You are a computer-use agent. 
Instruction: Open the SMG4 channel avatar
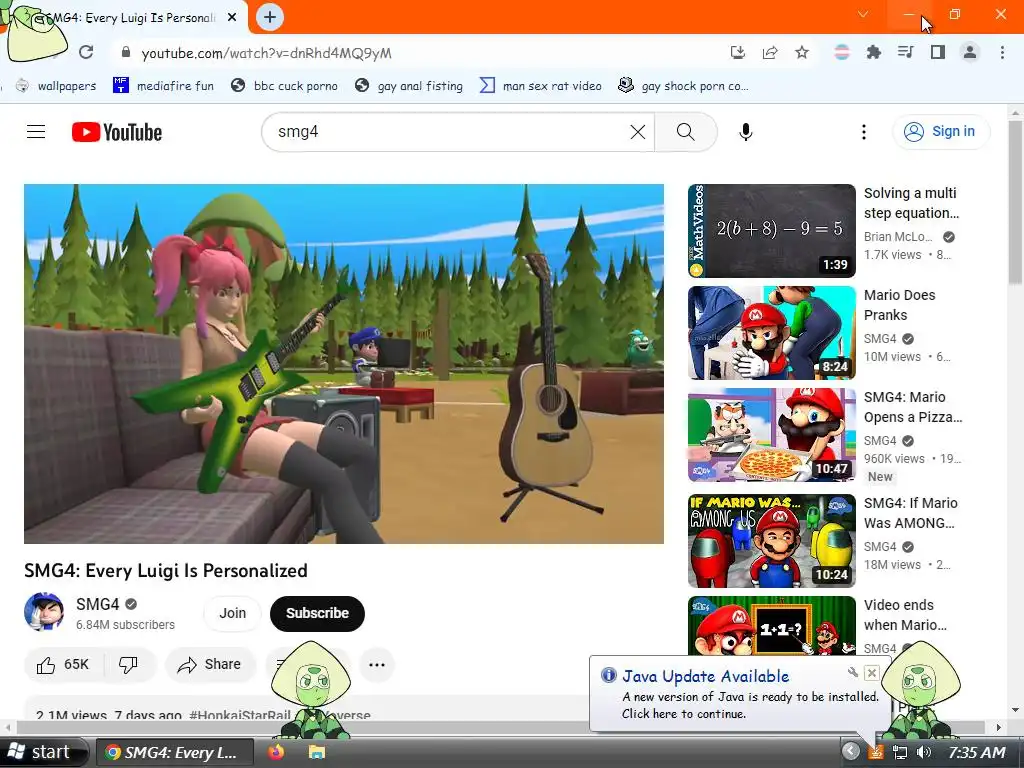click(44, 612)
